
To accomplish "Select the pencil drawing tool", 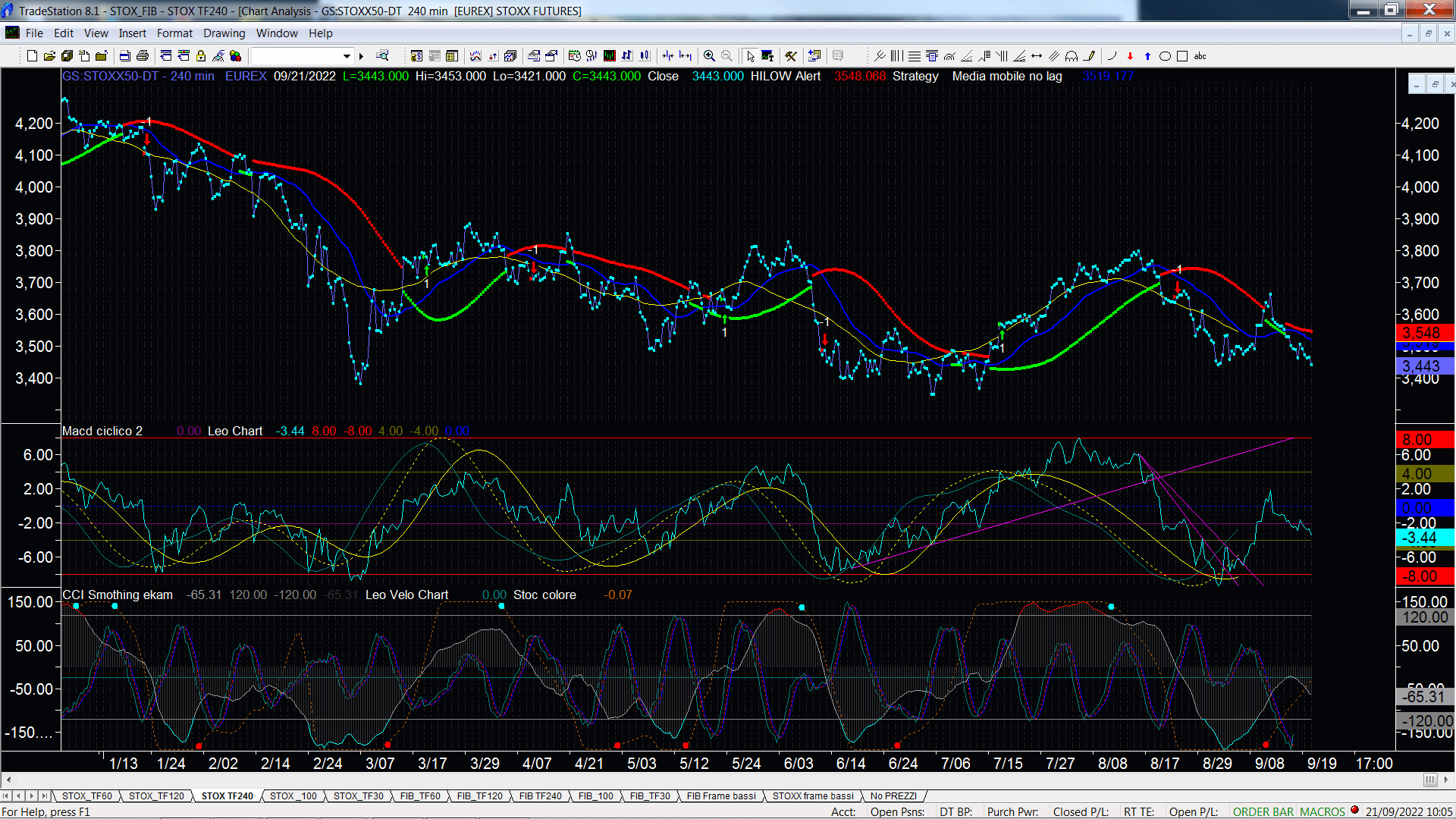I will 1089,56.
